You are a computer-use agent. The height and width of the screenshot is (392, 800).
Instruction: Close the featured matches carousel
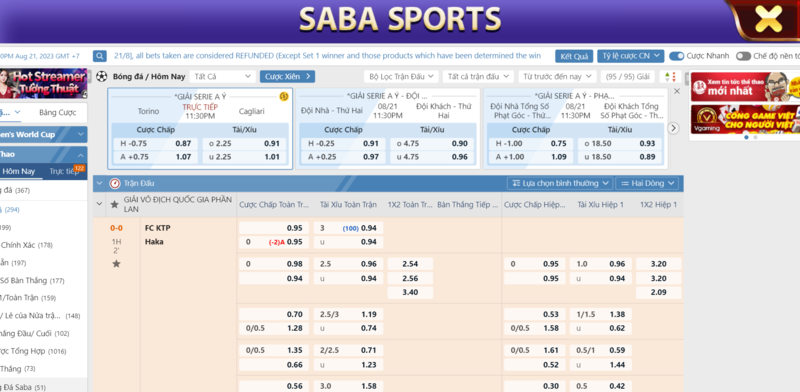pyautogui.click(x=677, y=91)
